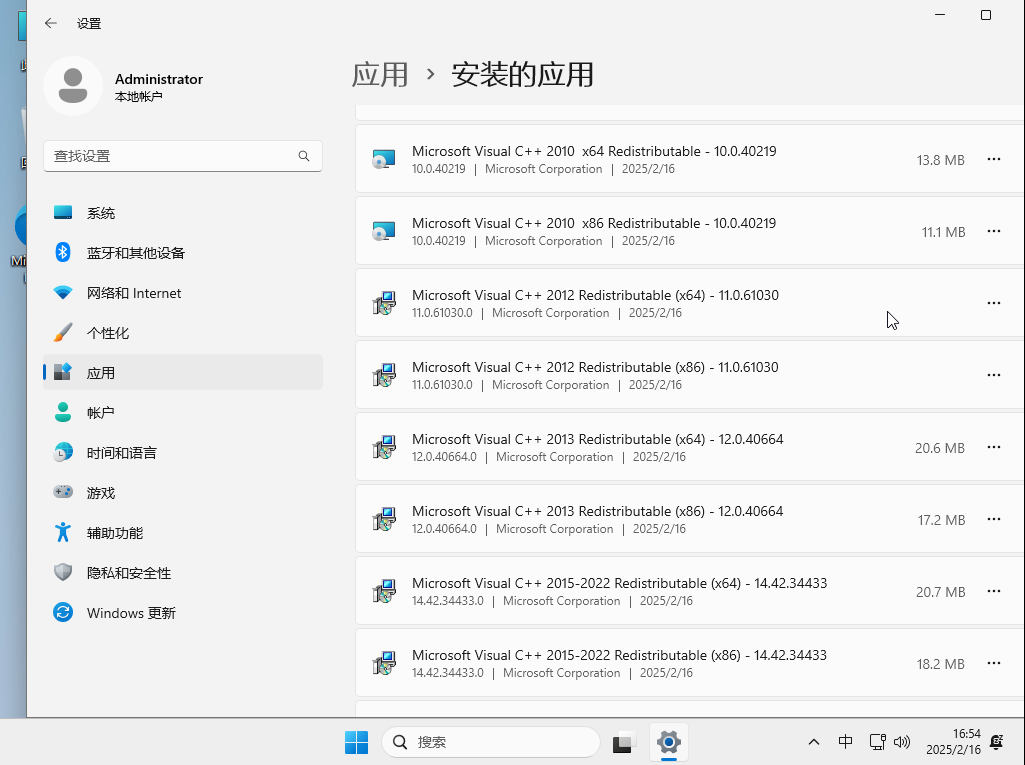This screenshot has width=1025, height=765.
Task: Show hidden tray icons chevron
Action: pyautogui.click(x=814, y=741)
